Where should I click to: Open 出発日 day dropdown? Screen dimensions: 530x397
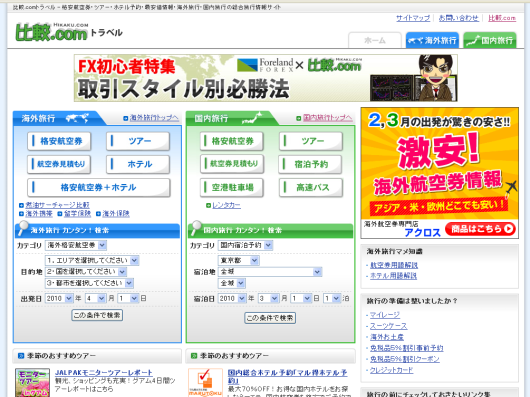(128, 298)
